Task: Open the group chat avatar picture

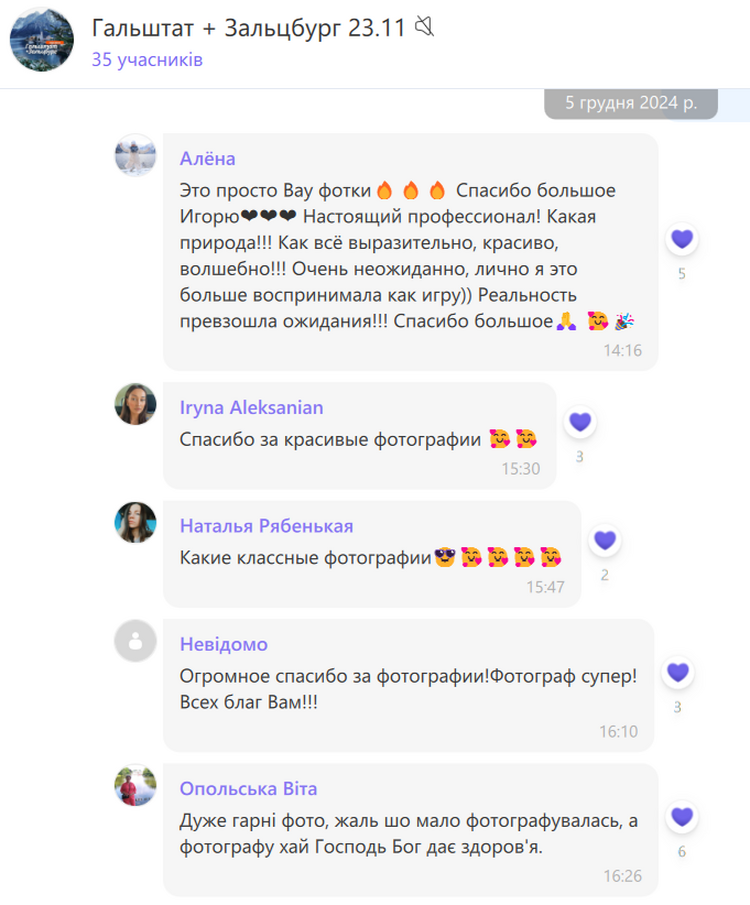Action: point(42,39)
